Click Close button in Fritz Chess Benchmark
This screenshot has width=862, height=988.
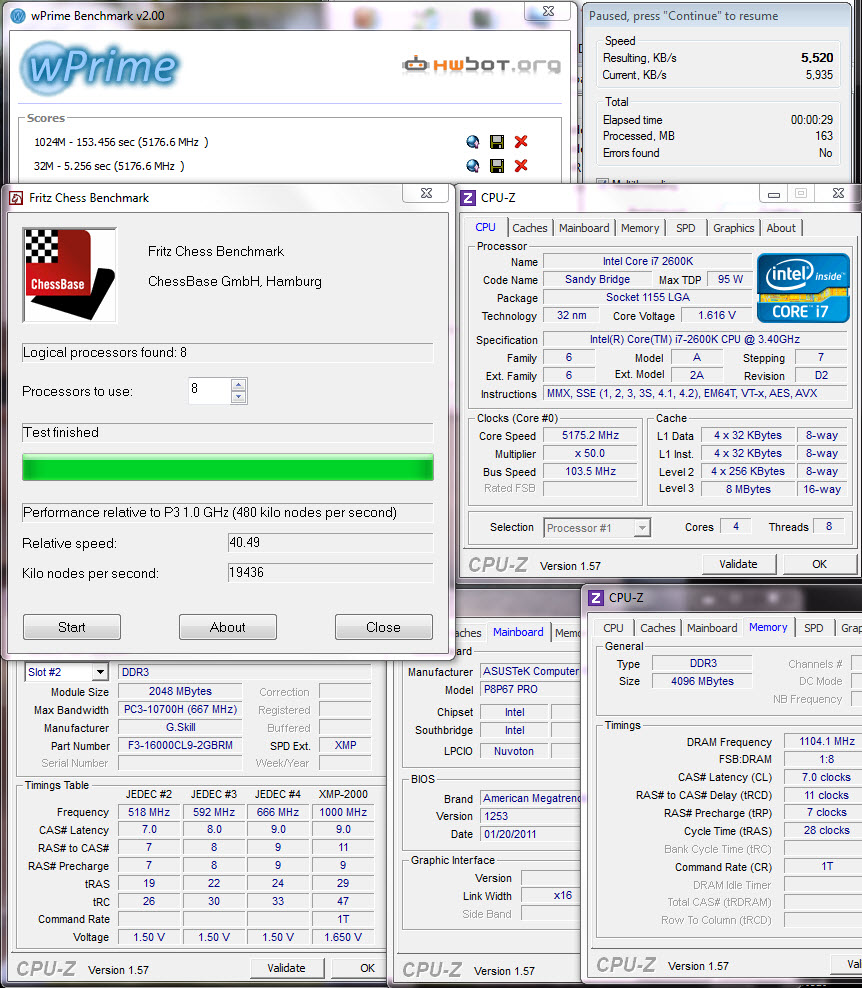tap(383, 627)
